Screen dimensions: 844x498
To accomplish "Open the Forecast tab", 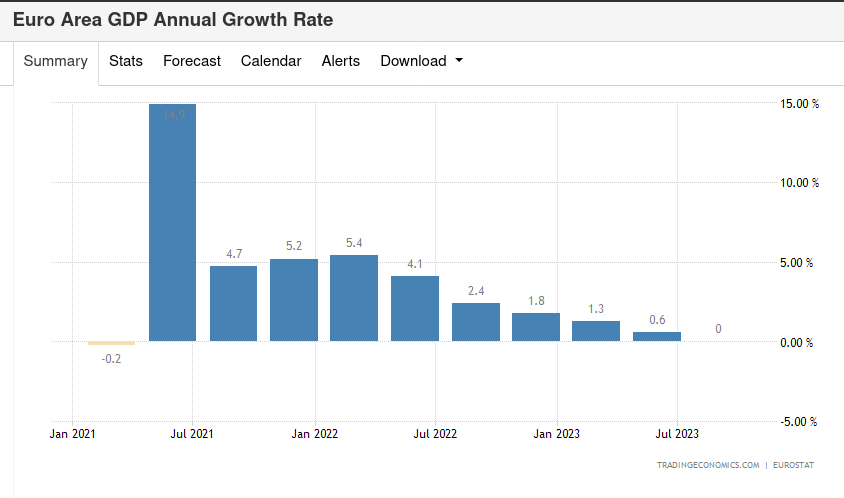I will (x=192, y=61).
